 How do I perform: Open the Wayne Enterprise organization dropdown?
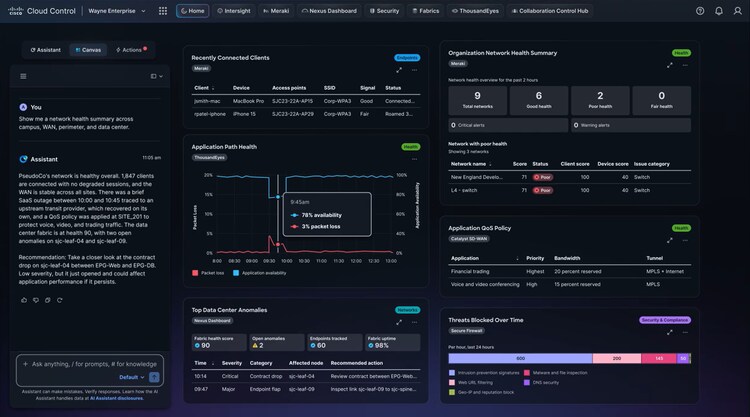117,11
